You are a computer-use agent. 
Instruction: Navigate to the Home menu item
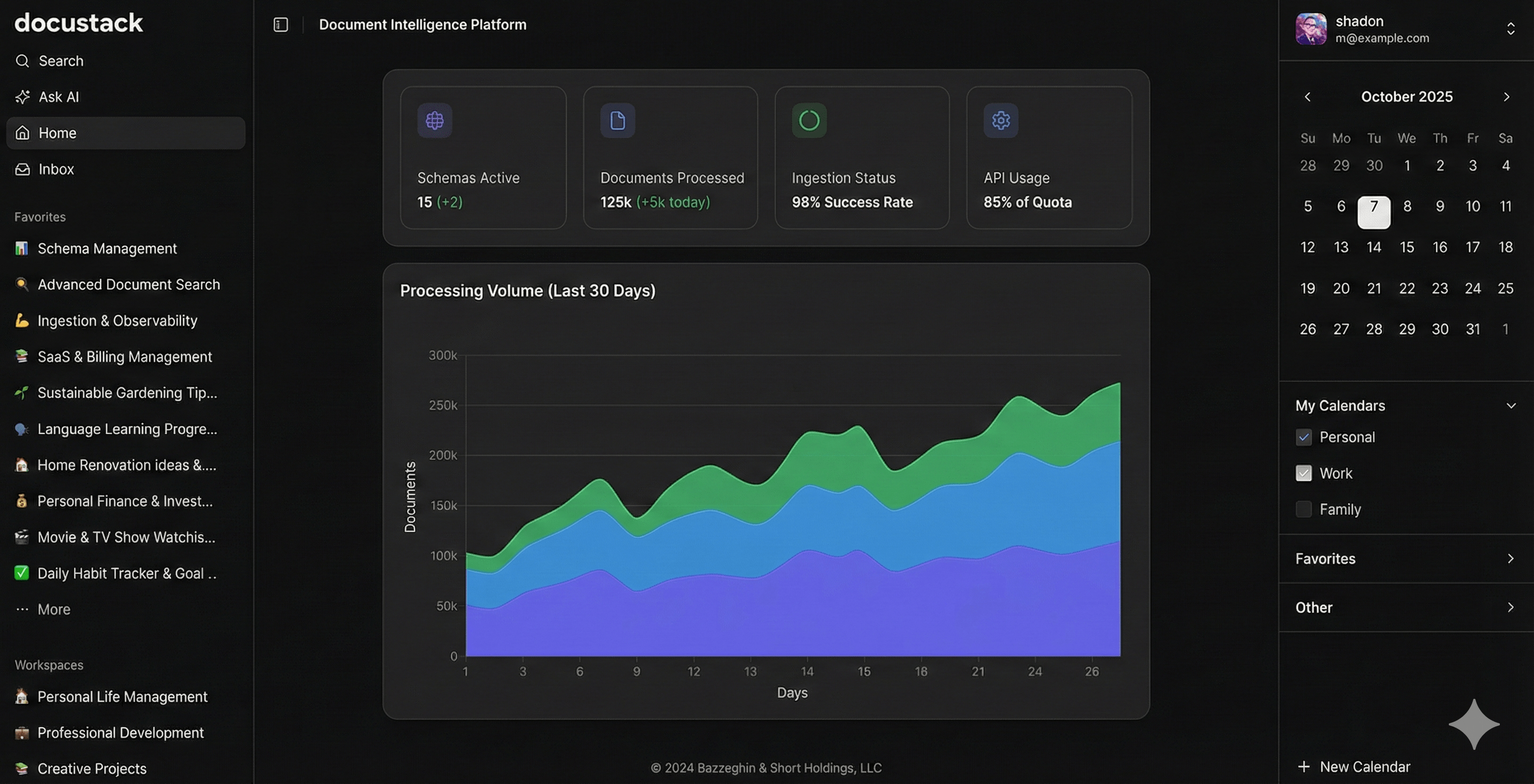(57, 133)
